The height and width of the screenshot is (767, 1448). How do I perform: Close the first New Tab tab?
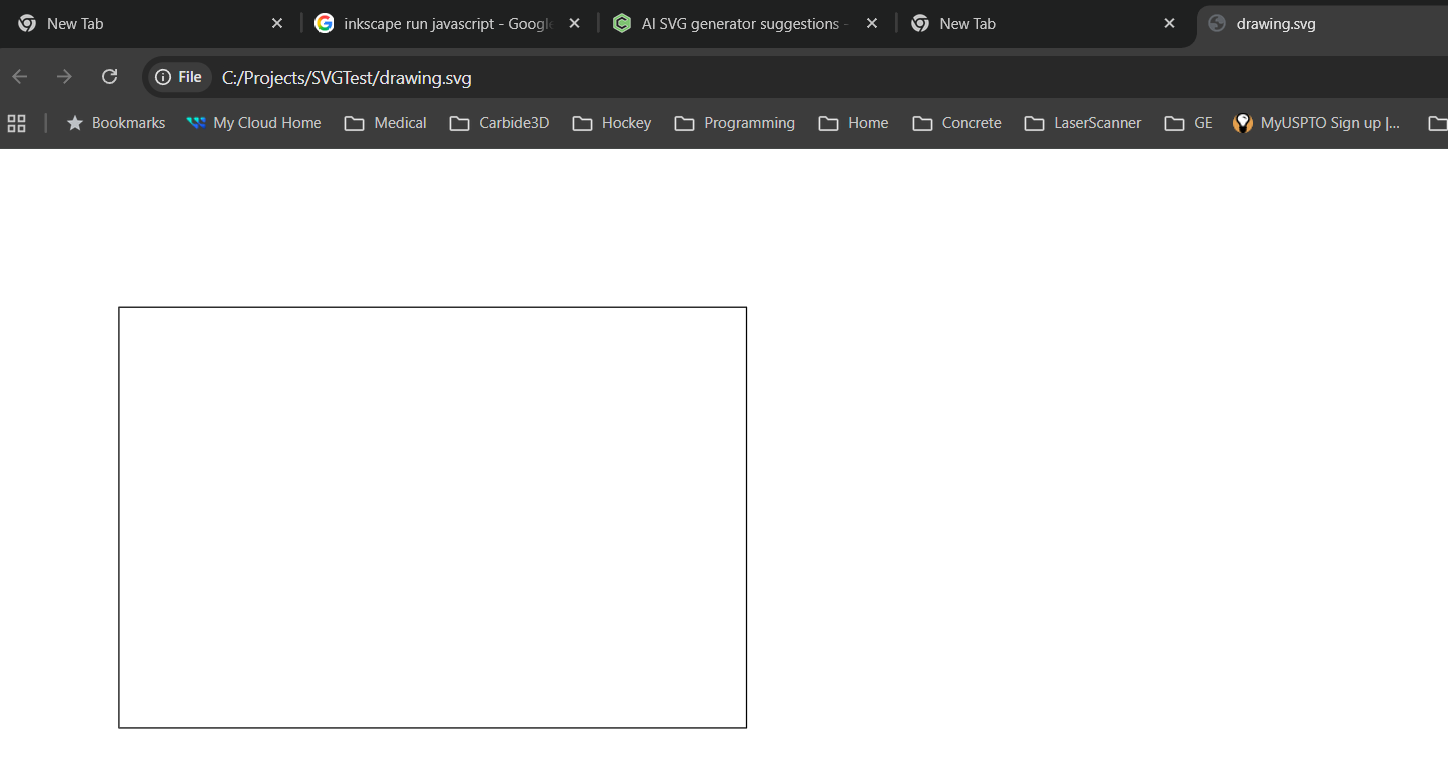tap(277, 23)
